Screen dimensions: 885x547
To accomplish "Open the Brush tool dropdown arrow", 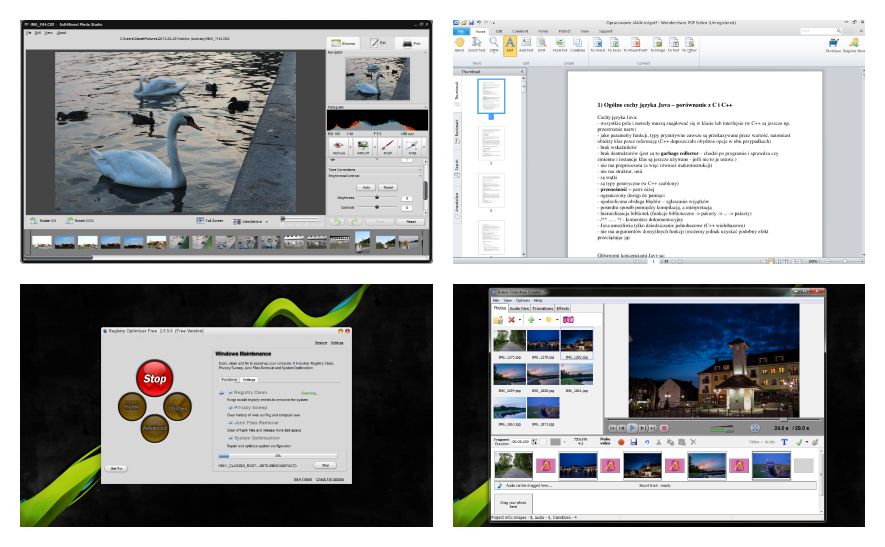I will click(x=399, y=147).
